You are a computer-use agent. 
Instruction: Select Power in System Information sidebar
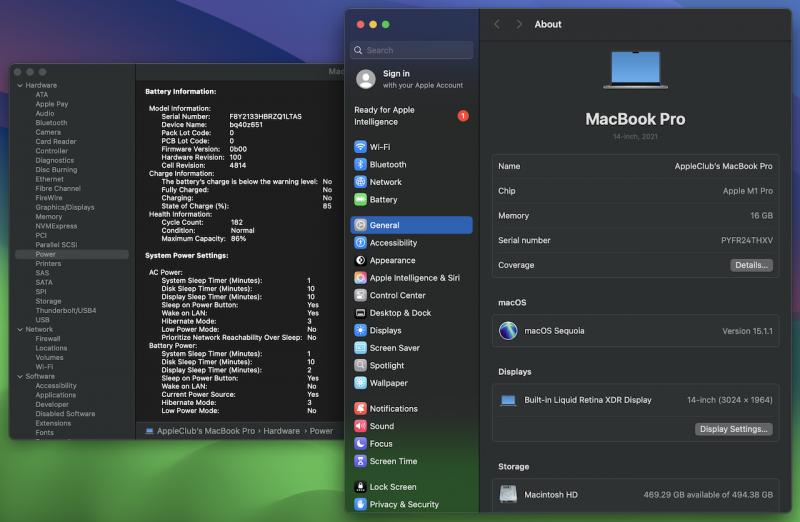pos(72,254)
